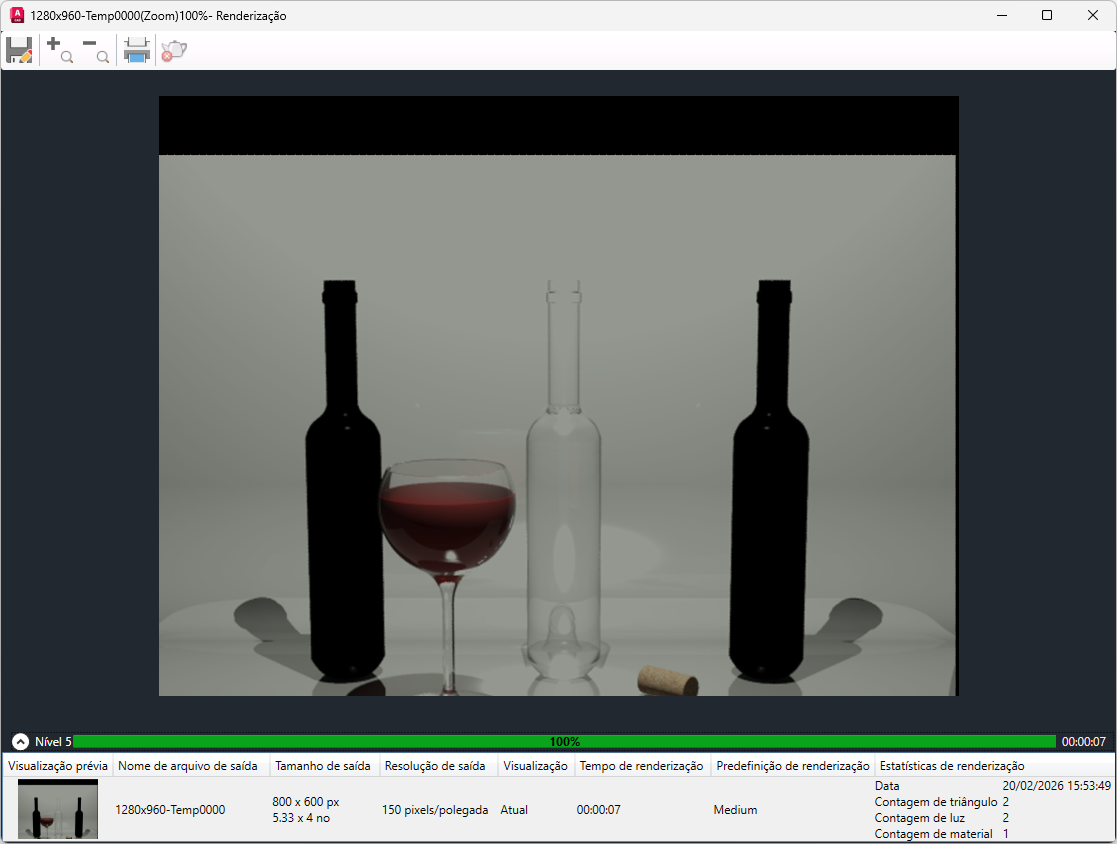Click the Nível 5 render level label
This screenshot has height=844, width=1117.
coord(53,741)
